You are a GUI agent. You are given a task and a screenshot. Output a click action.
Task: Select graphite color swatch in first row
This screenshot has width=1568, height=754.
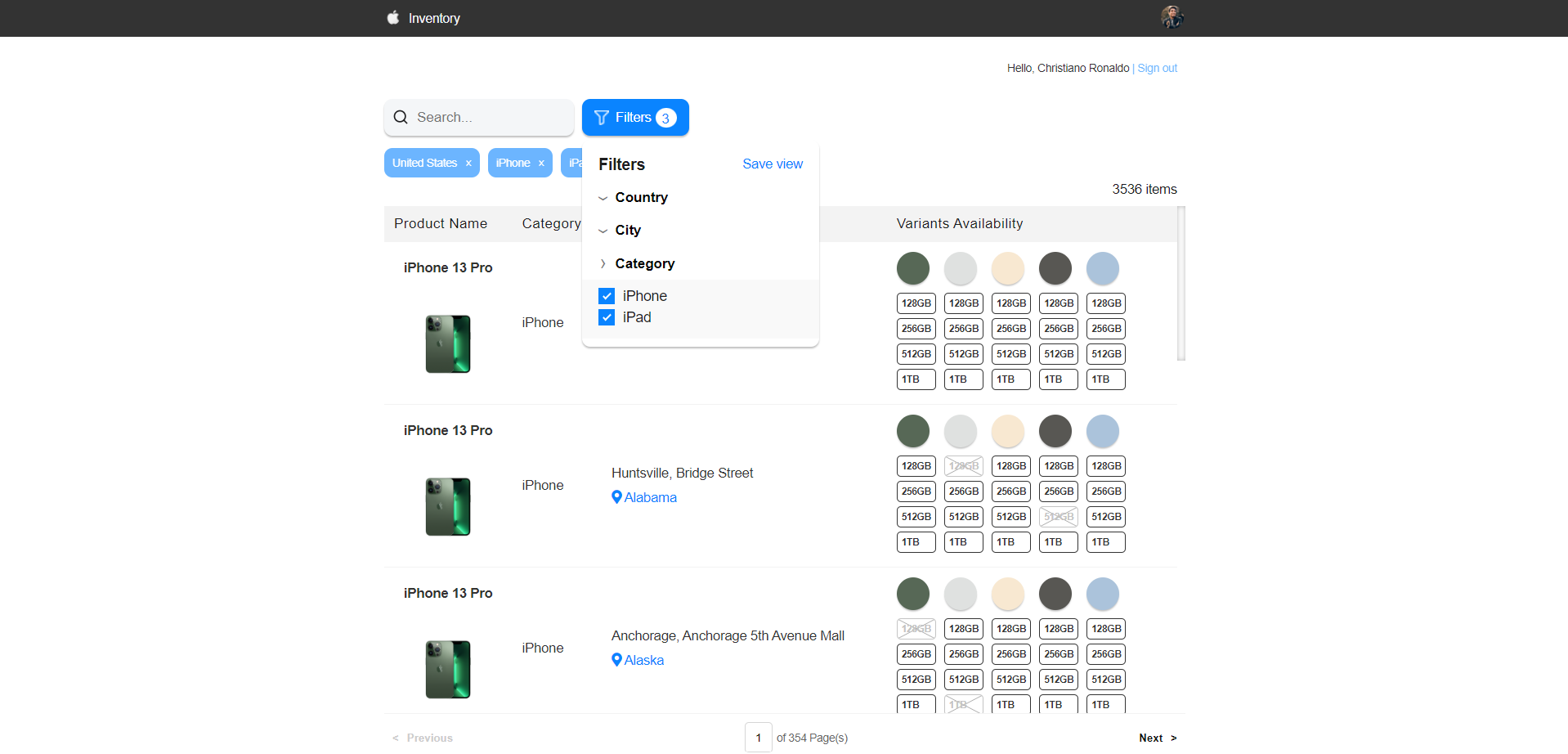click(x=1055, y=268)
